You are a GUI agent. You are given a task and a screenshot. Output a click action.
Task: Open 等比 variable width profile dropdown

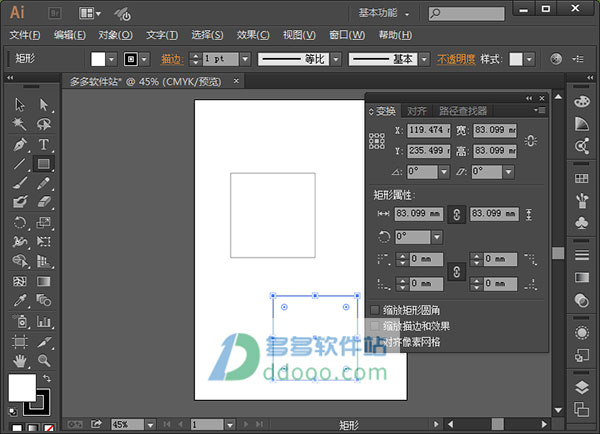336,59
